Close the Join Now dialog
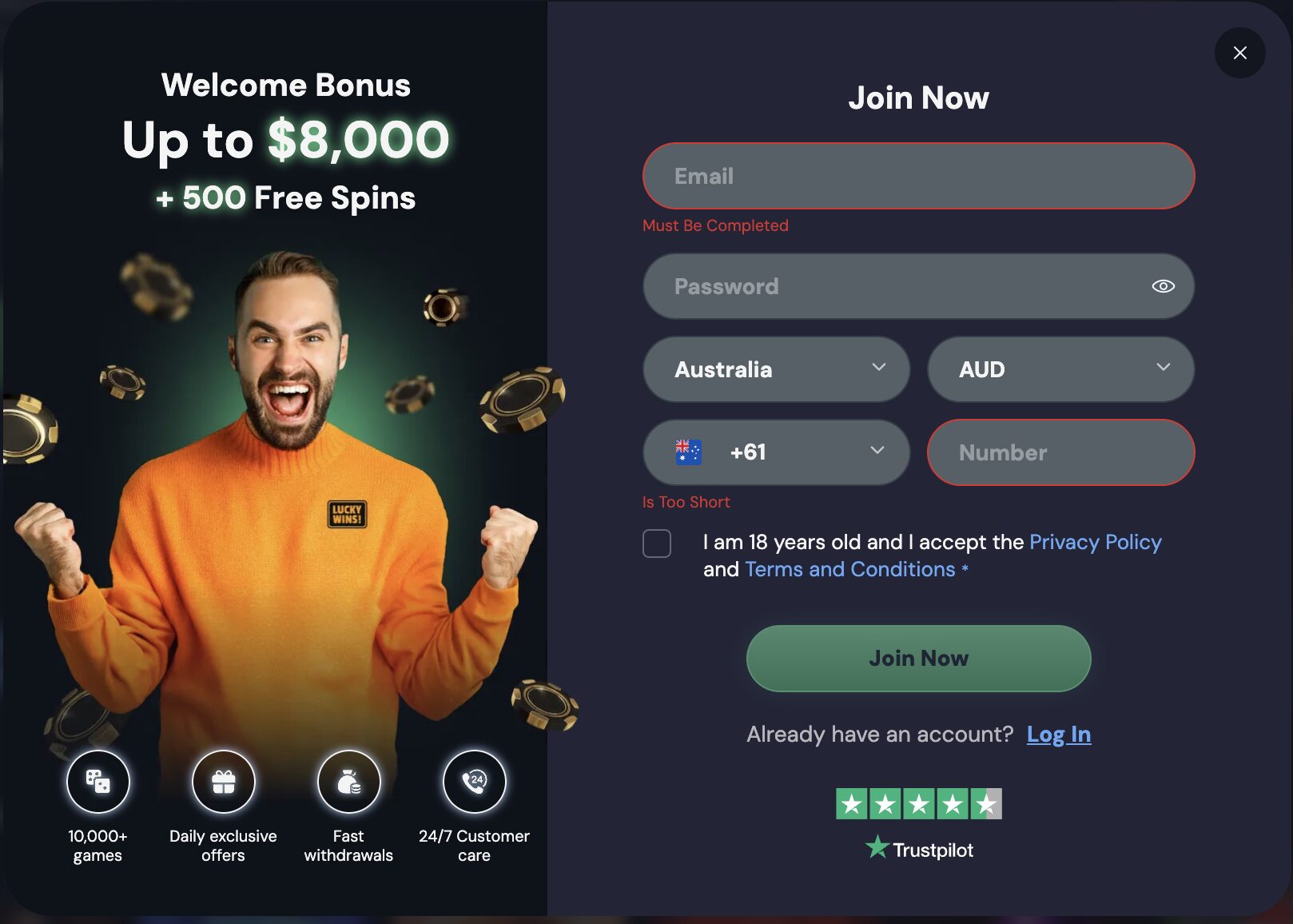 (x=1239, y=53)
